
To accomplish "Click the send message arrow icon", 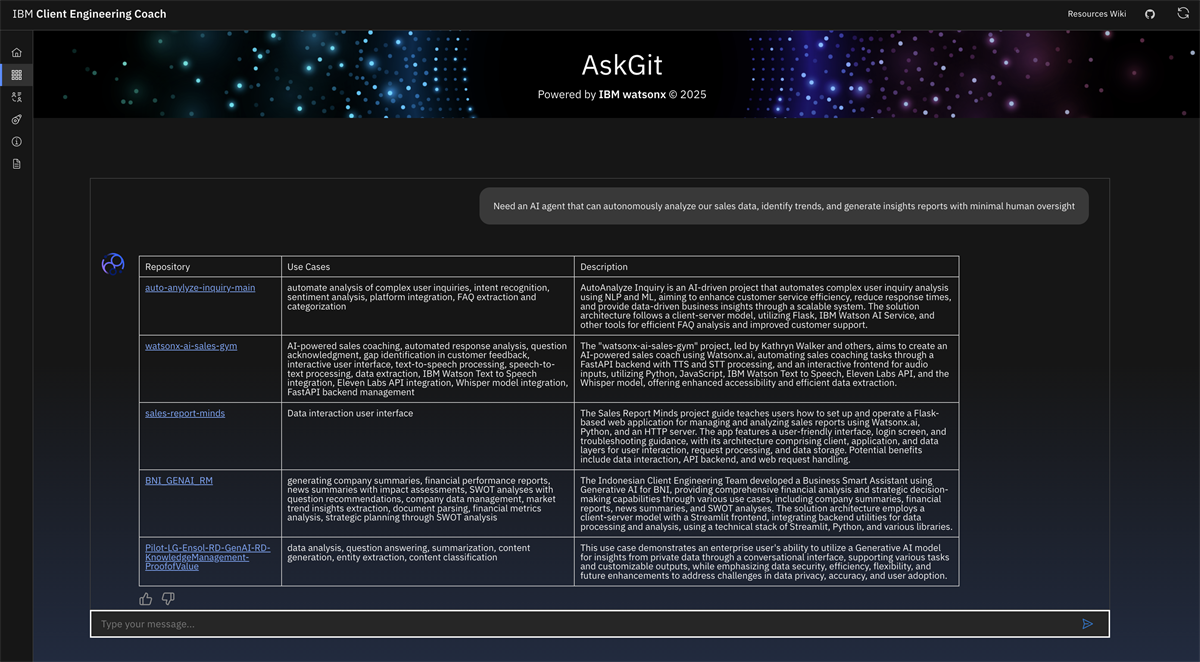I will 1088,624.
